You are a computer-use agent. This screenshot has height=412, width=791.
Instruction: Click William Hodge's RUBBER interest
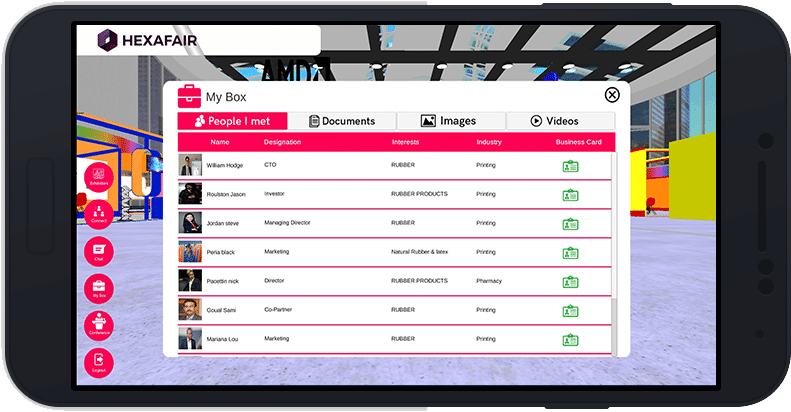pyautogui.click(x=403, y=165)
